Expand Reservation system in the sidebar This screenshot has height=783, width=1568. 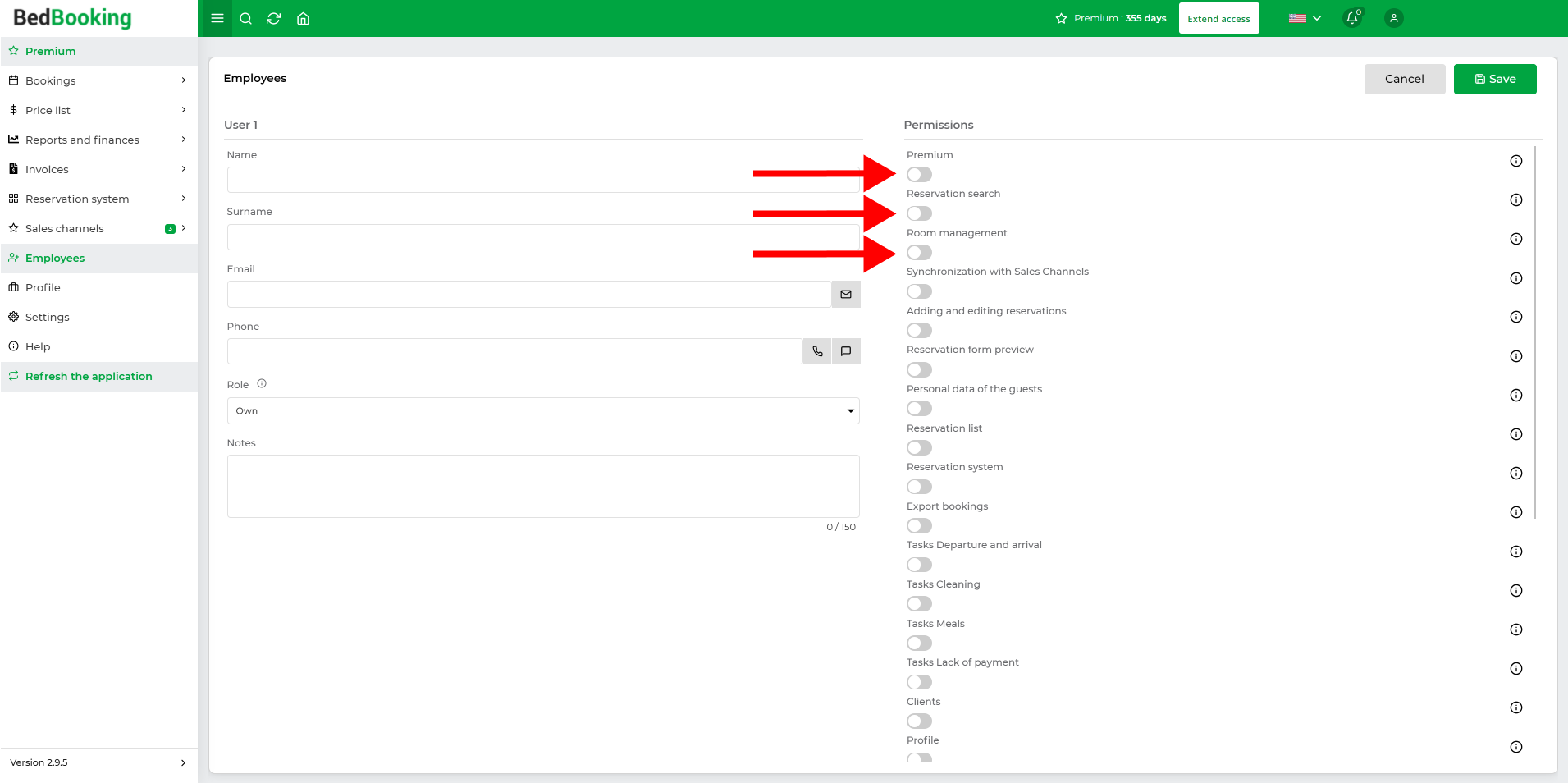point(98,199)
